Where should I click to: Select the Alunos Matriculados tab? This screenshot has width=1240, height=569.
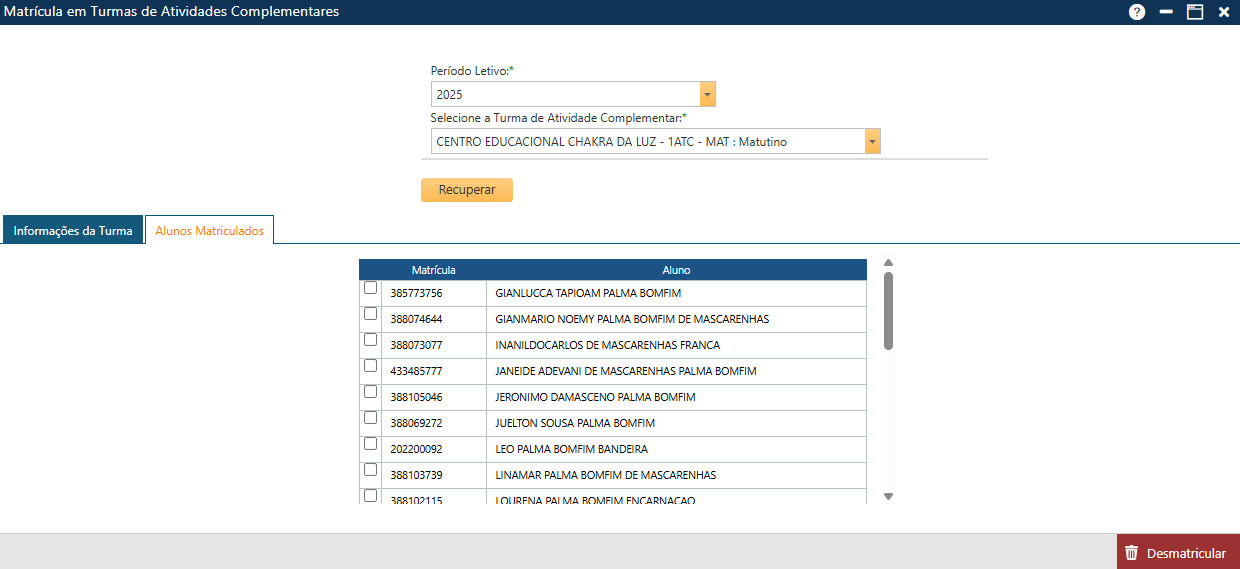tap(210, 230)
